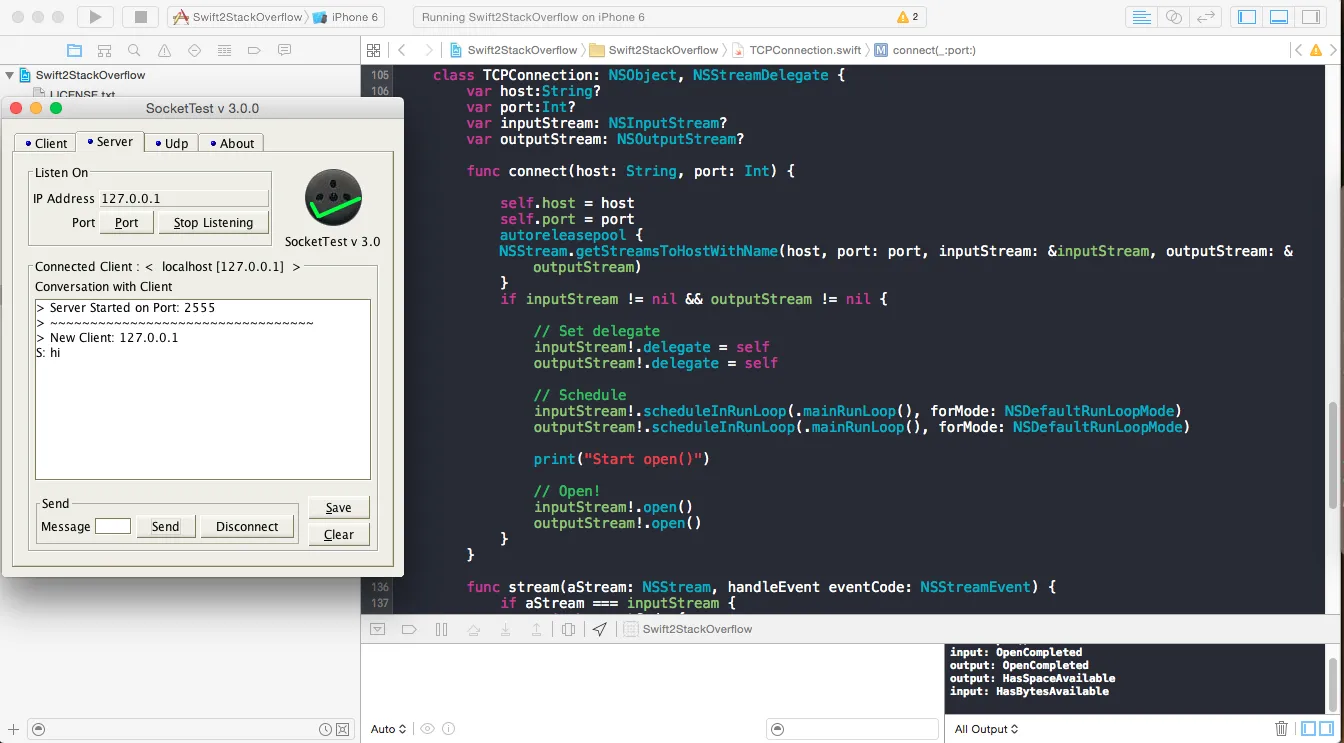Open the Symbol navigator
The height and width of the screenshot is (743, 1344).
[104, 50]
